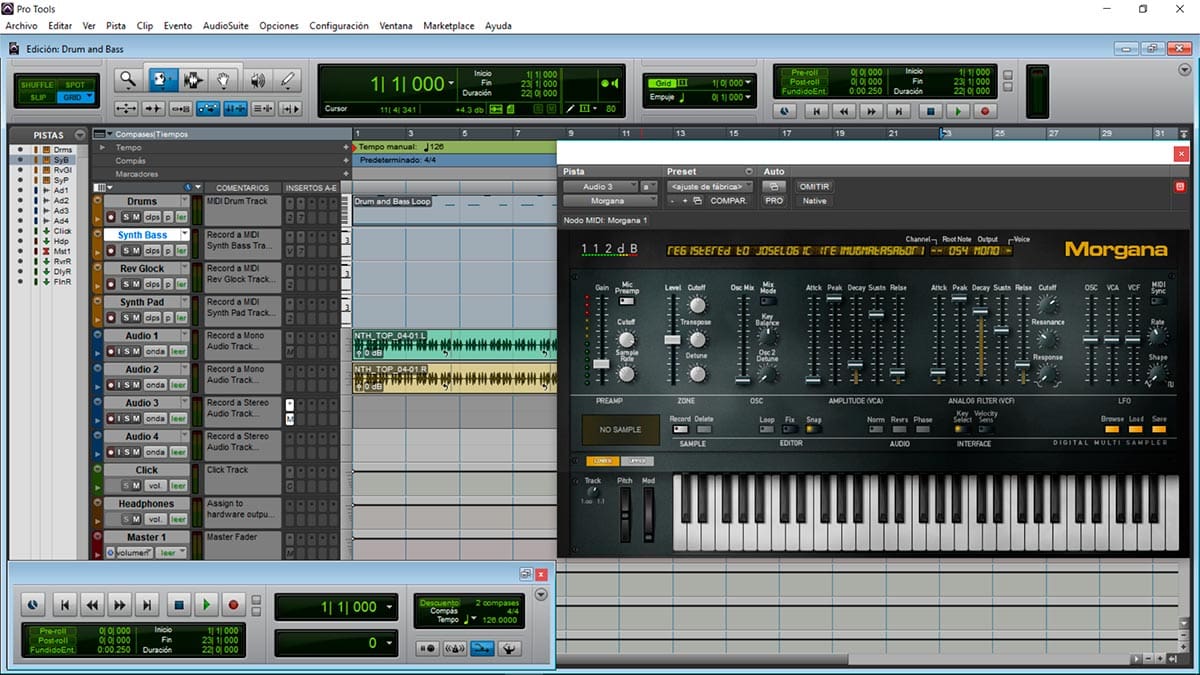Click the Load orange button in Morgana
Image resolution: width=1200 pixels, height=675 pixels.
click(x=1137, y=430)
